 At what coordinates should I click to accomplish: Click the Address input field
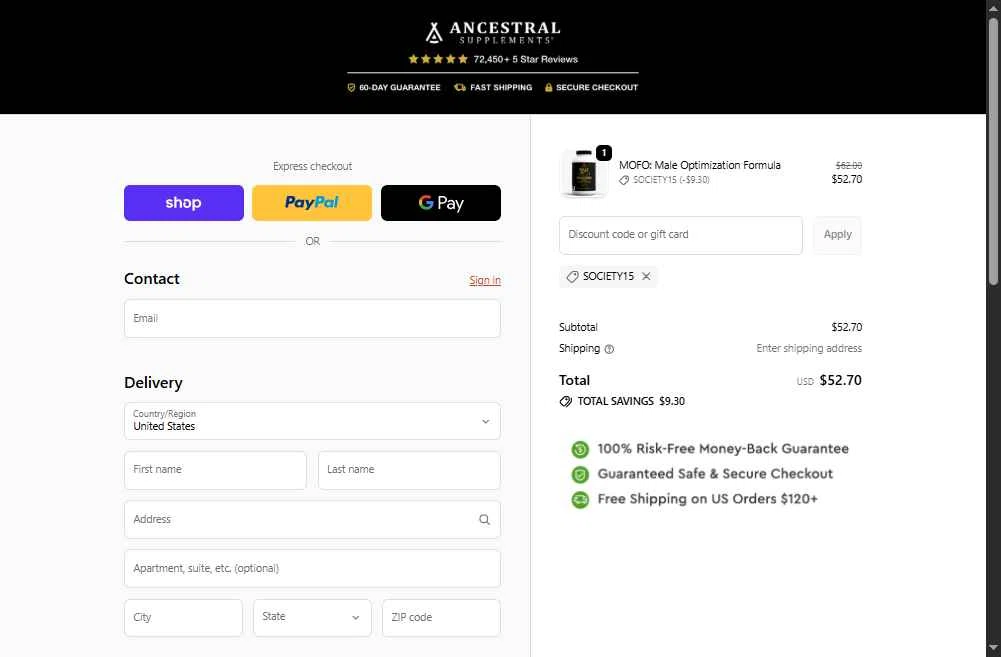point(312,519)
